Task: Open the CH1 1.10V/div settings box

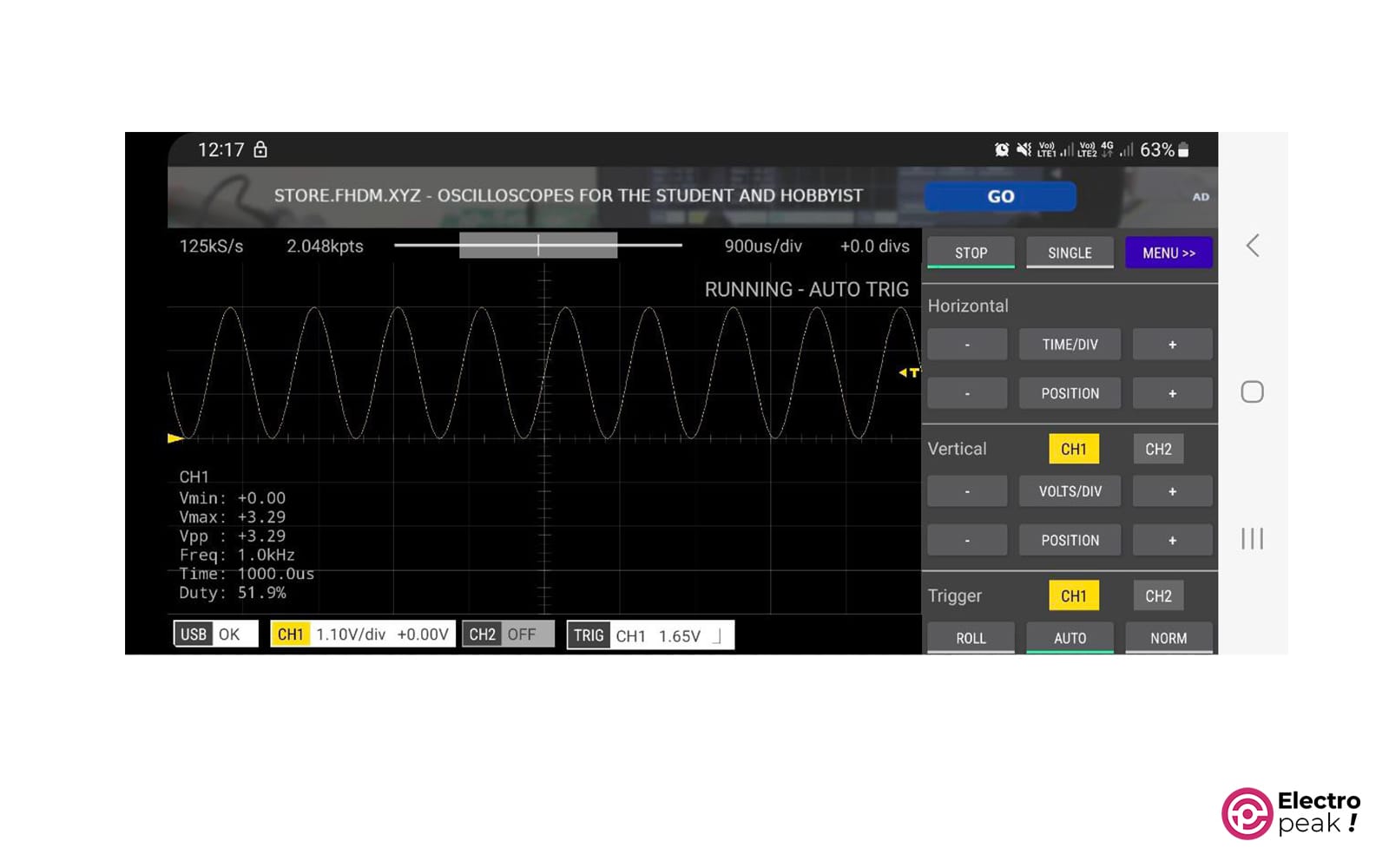Action: point(362,635)
